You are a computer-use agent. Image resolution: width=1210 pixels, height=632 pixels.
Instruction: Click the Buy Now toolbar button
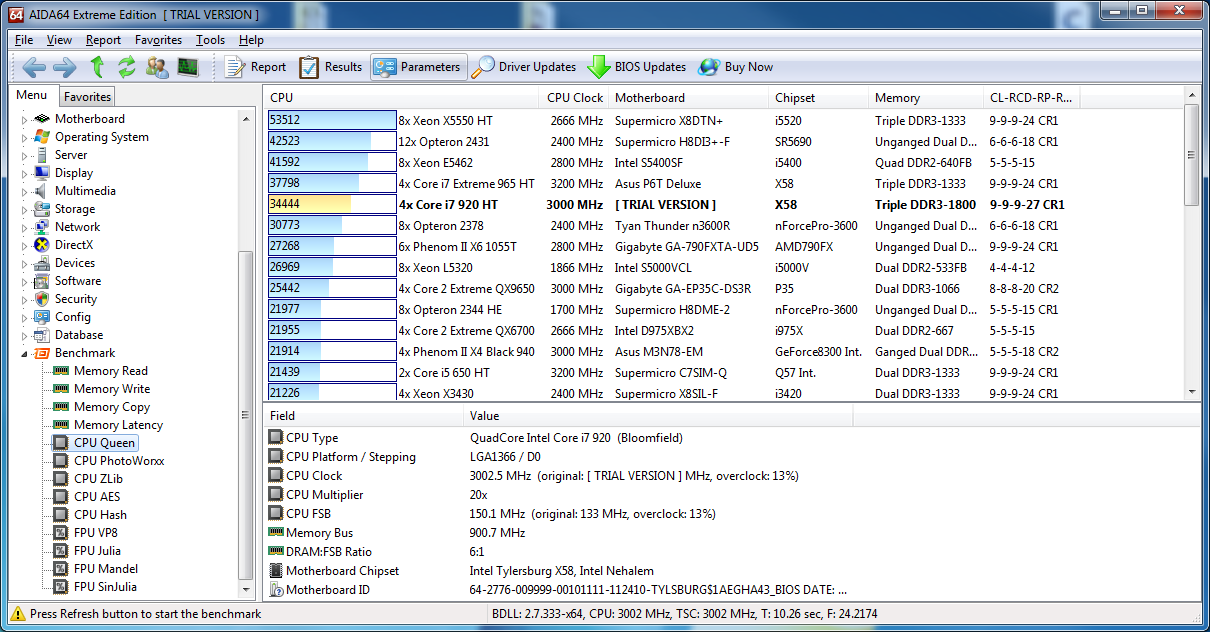[x=736, y=67]
